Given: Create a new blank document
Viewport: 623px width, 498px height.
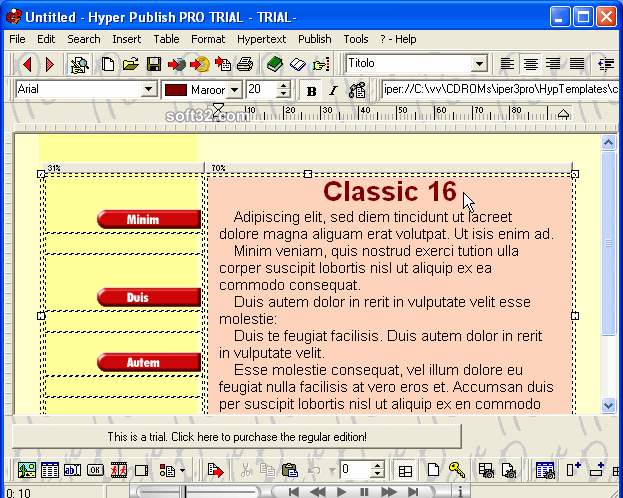Looking at the screenshot, I should 108,64.
